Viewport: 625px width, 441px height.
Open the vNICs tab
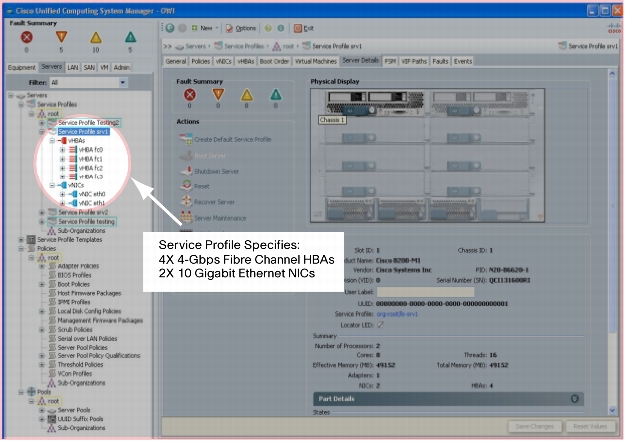coord(223,61)
